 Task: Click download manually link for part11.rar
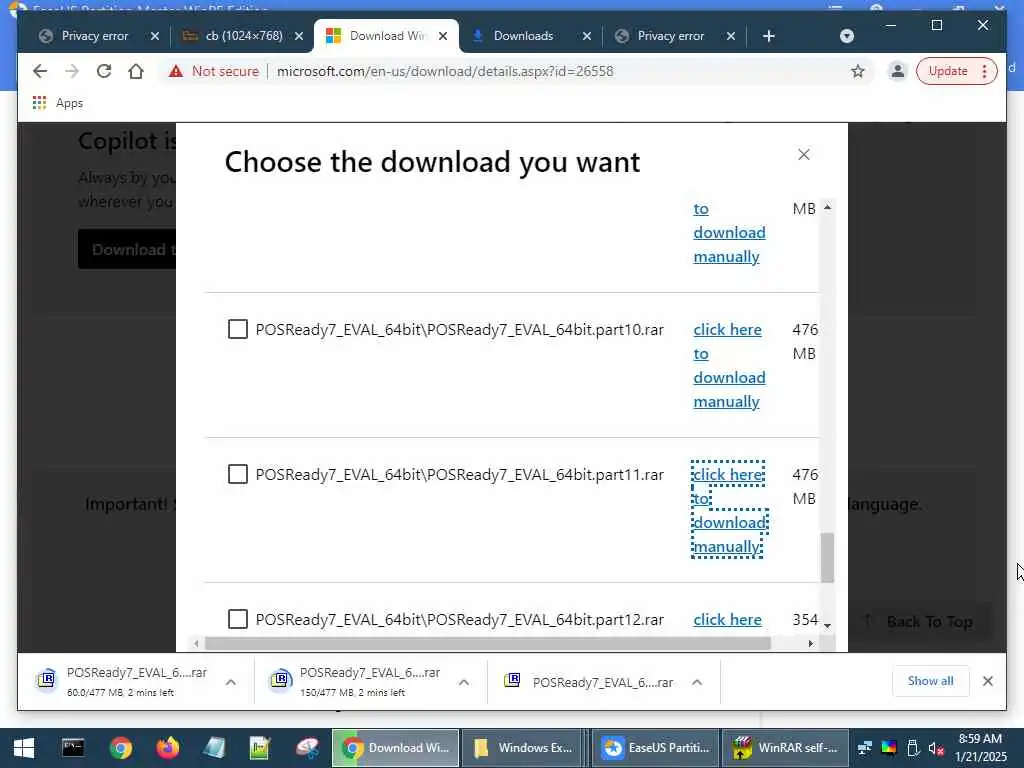pos(729,510)
